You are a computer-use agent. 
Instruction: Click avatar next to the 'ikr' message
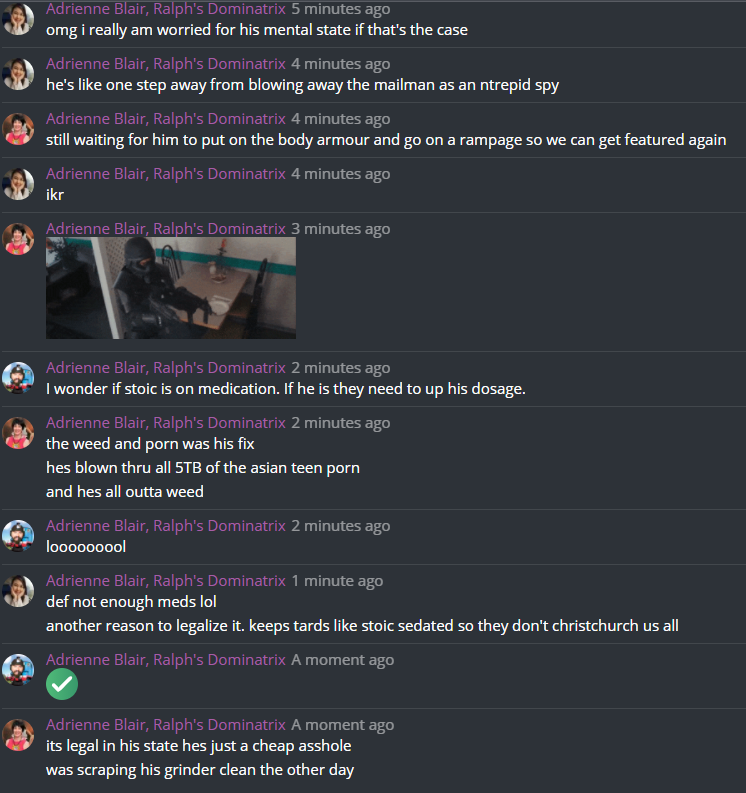point(18,184)
